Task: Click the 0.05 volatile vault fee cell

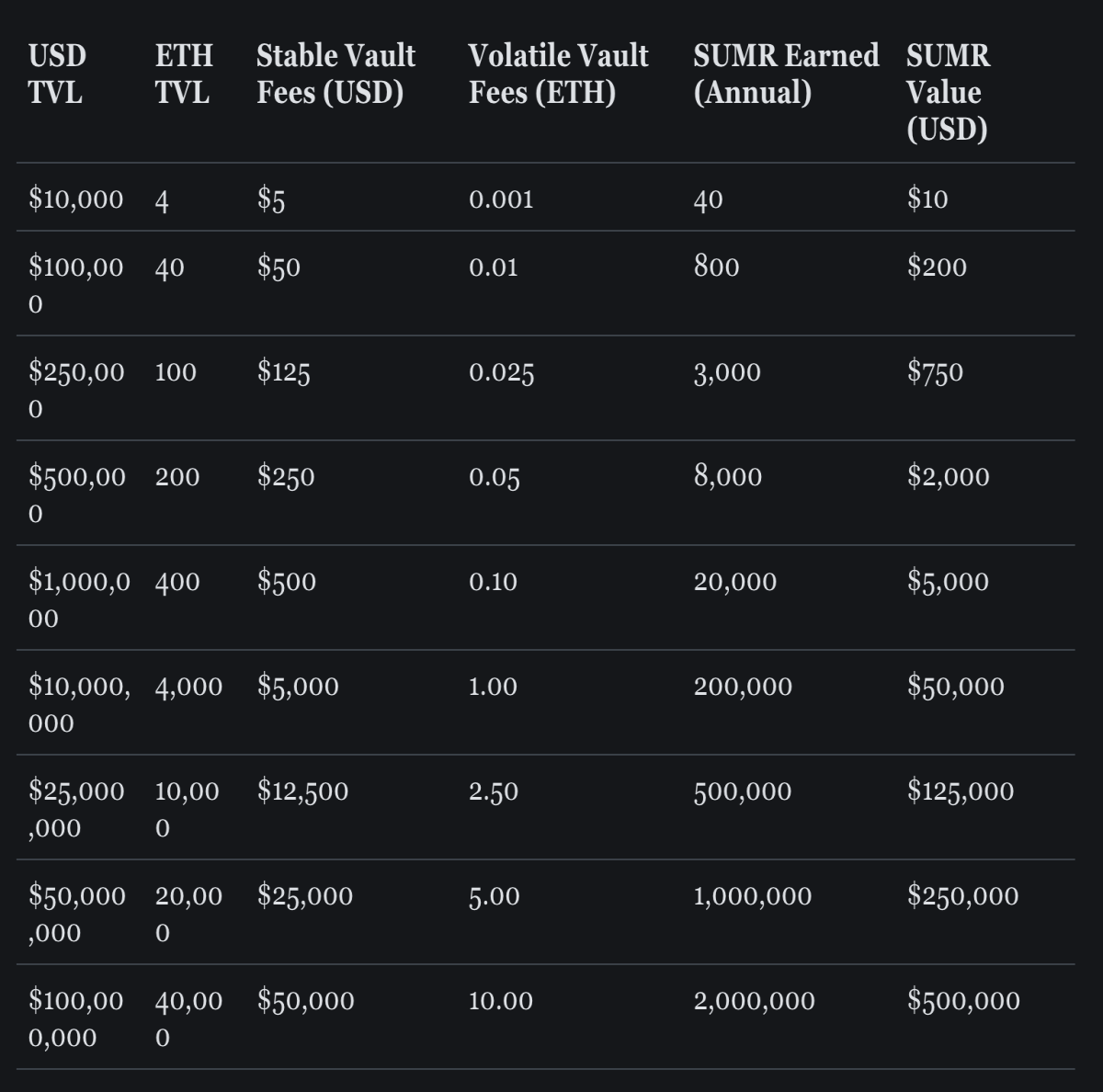Action: coord(494,477)
